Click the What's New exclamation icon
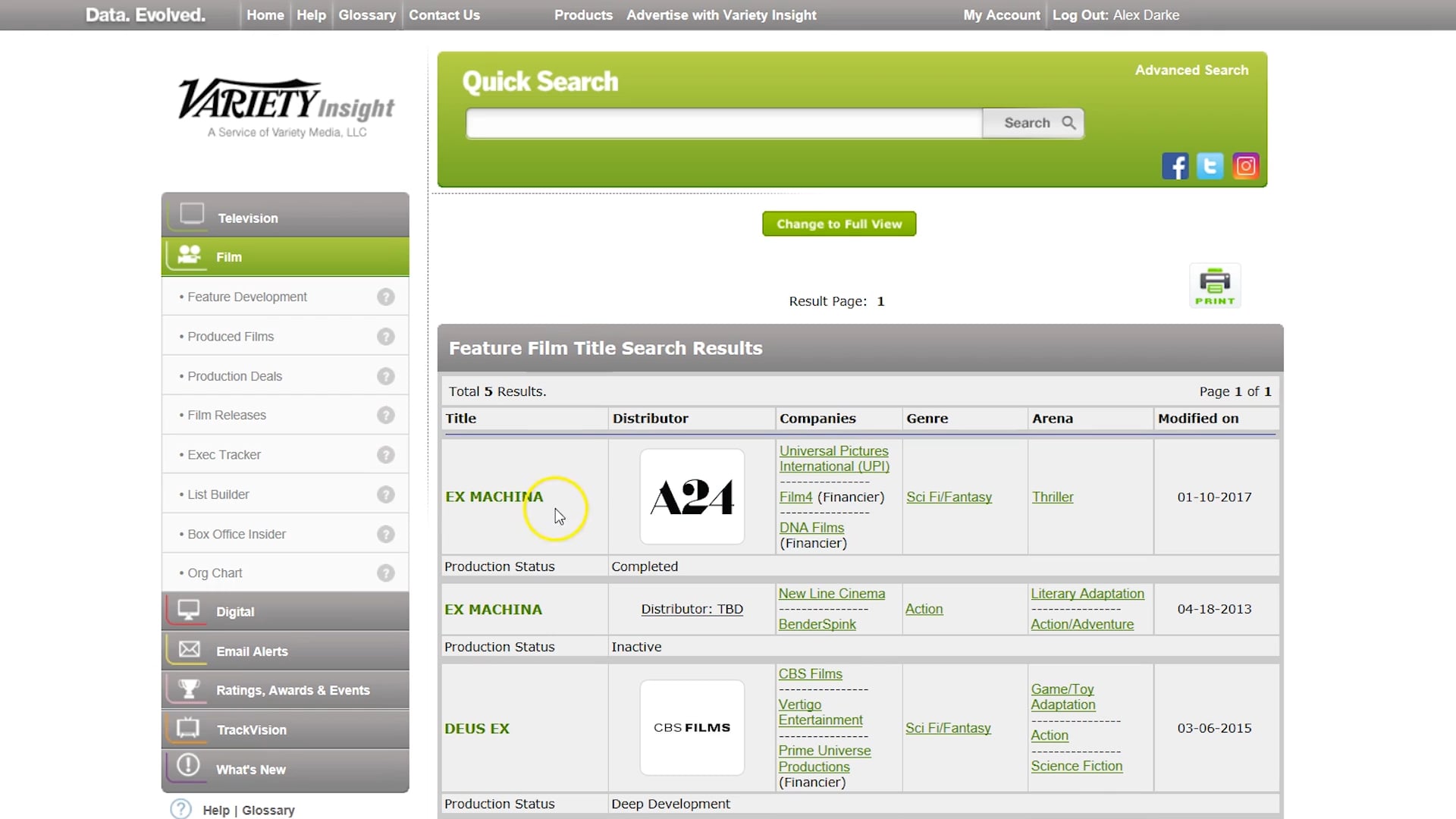This screenshot has height=819, width=1456. 188,765
